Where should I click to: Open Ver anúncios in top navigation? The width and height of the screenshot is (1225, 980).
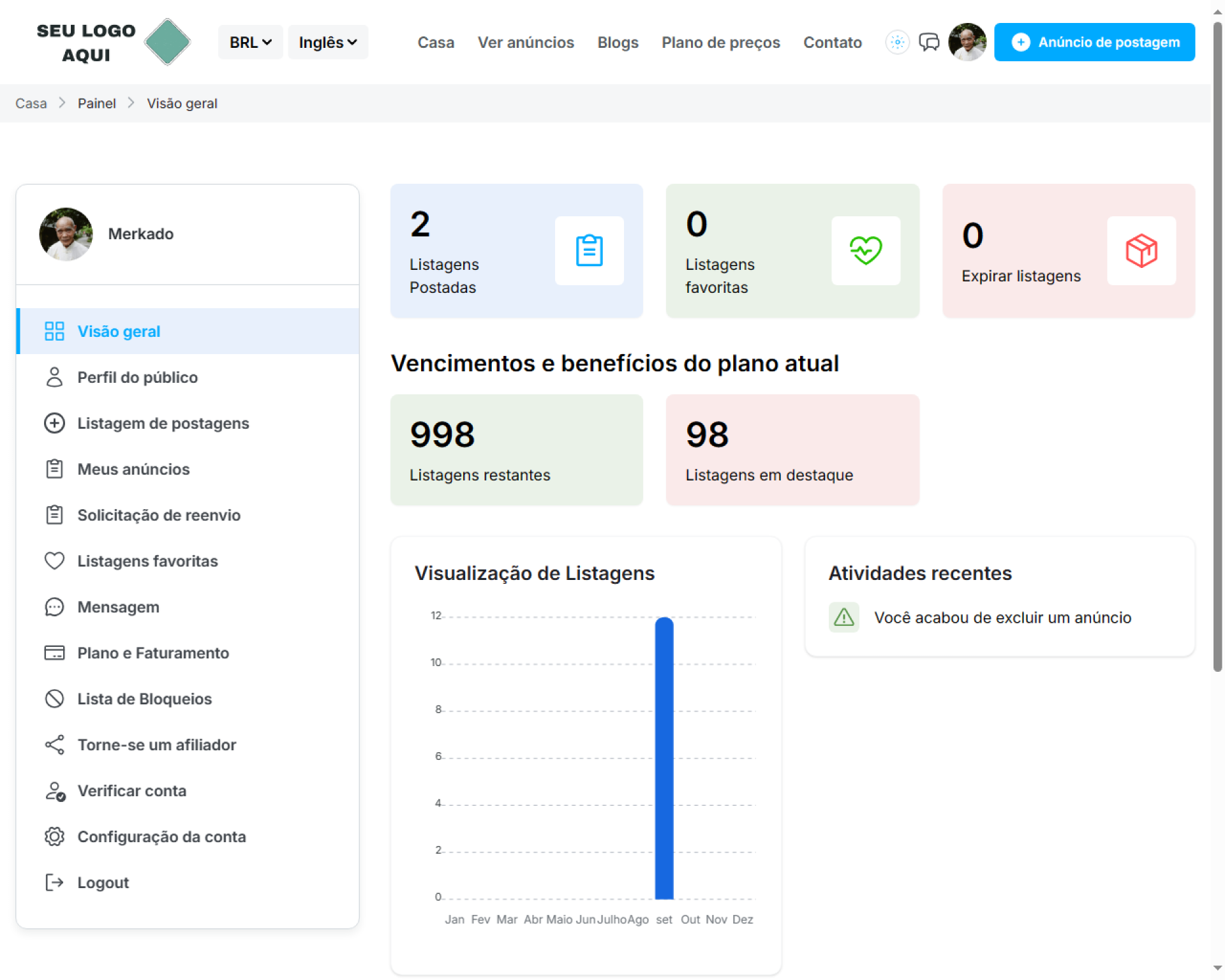click(x=526, y=42)
